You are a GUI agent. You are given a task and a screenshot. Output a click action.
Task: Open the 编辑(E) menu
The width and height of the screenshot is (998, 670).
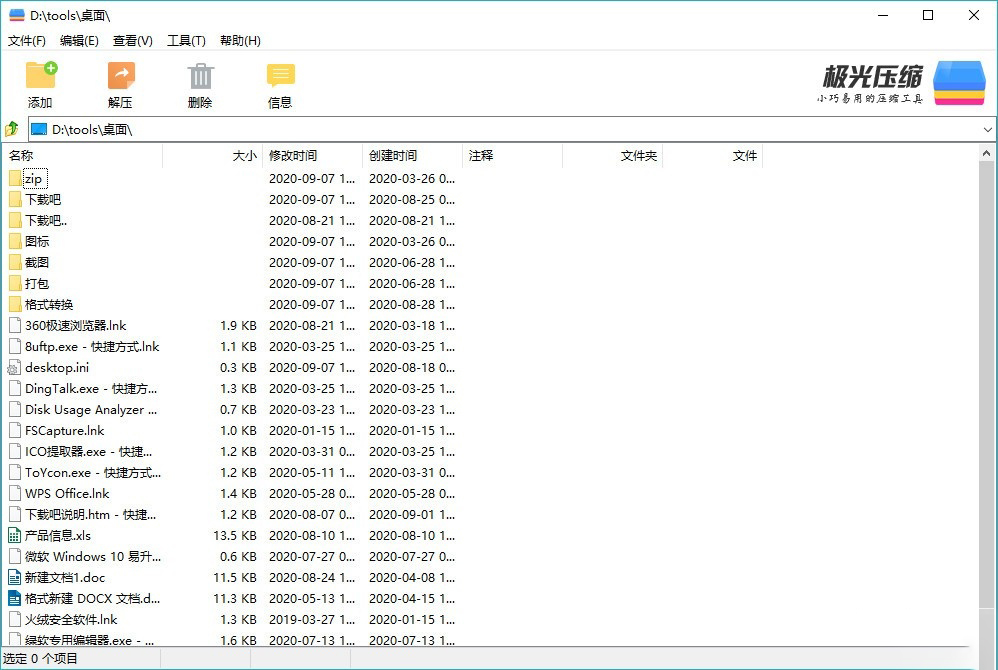(79, 41)
